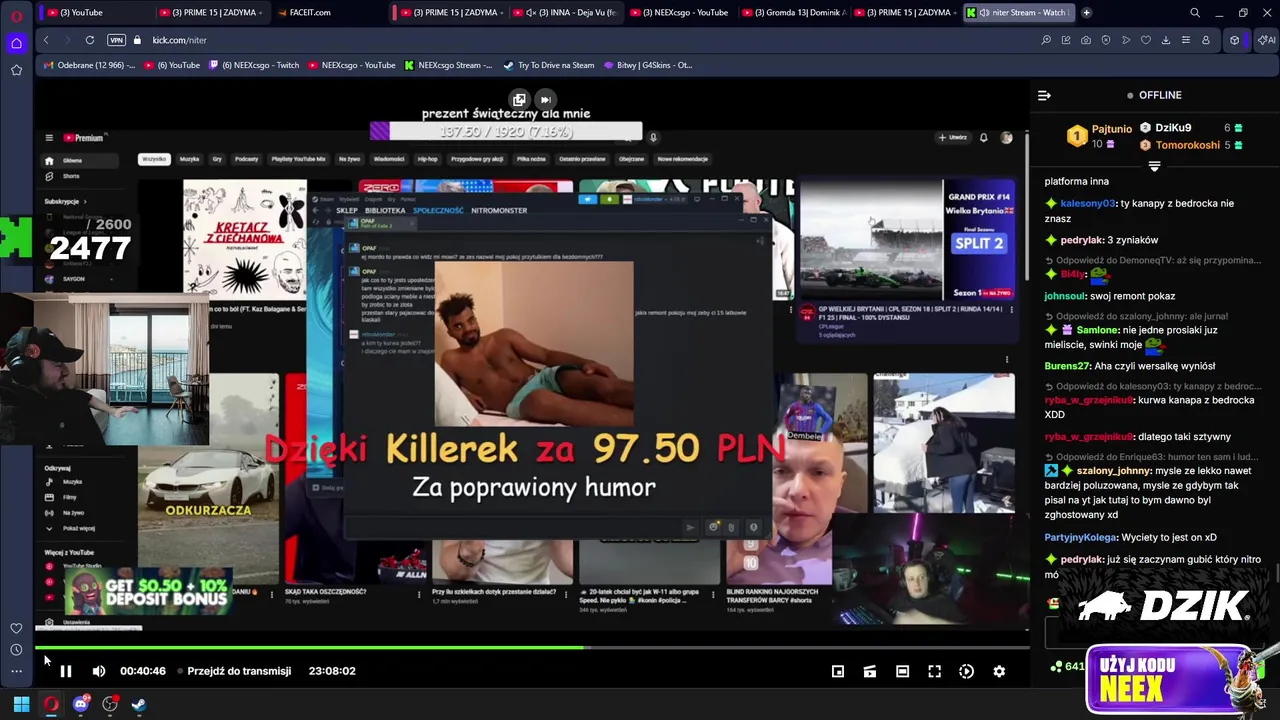Open the Bitwy | G4Skins bookmark

coord(647,65)
